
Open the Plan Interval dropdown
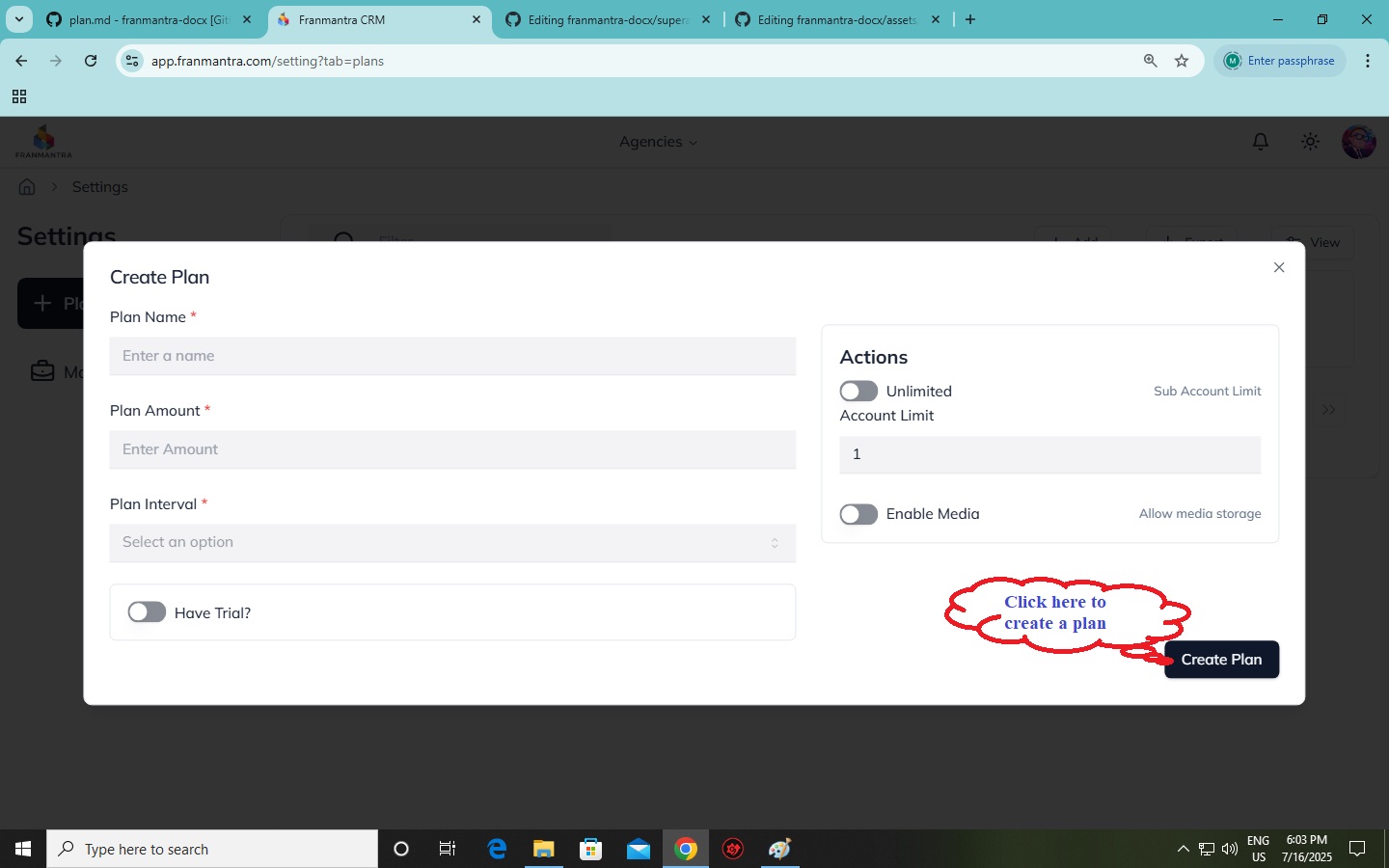(452, 542)
